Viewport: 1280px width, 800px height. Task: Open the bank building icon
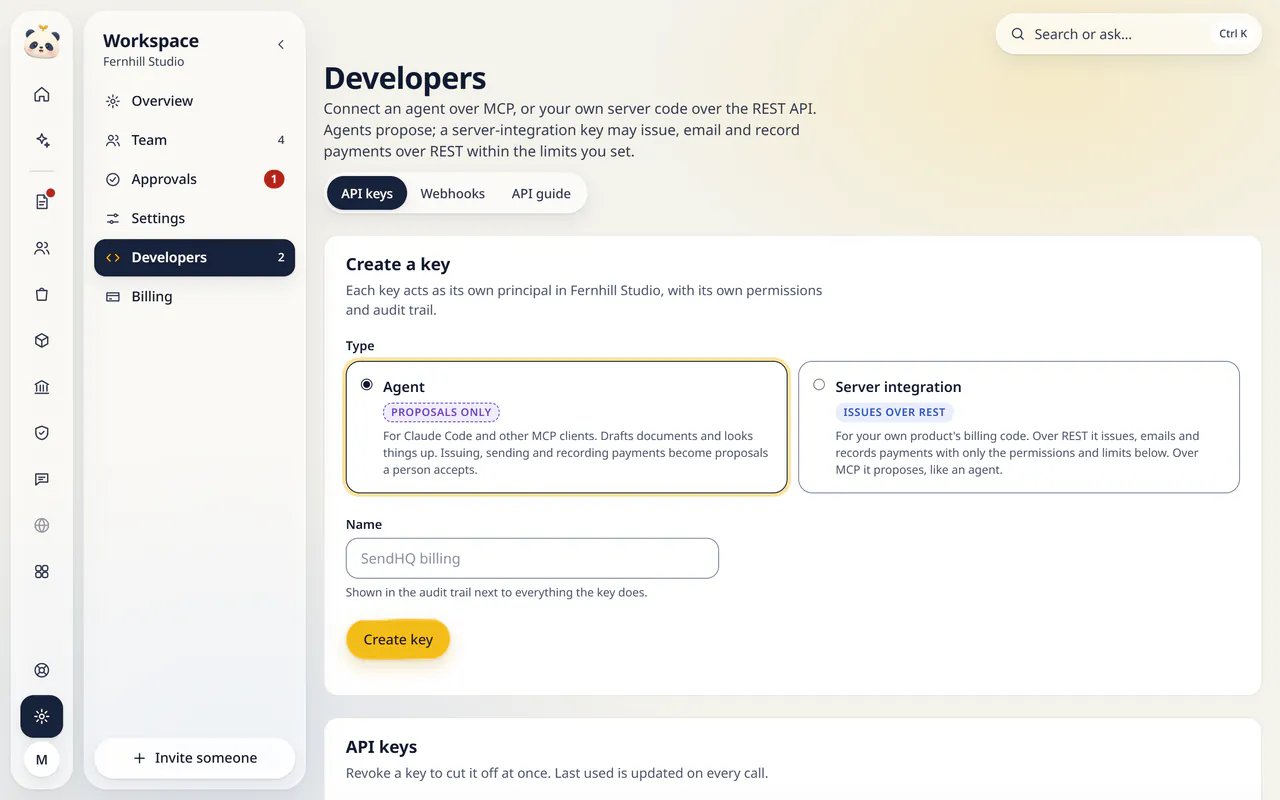(x=42, y=387)
